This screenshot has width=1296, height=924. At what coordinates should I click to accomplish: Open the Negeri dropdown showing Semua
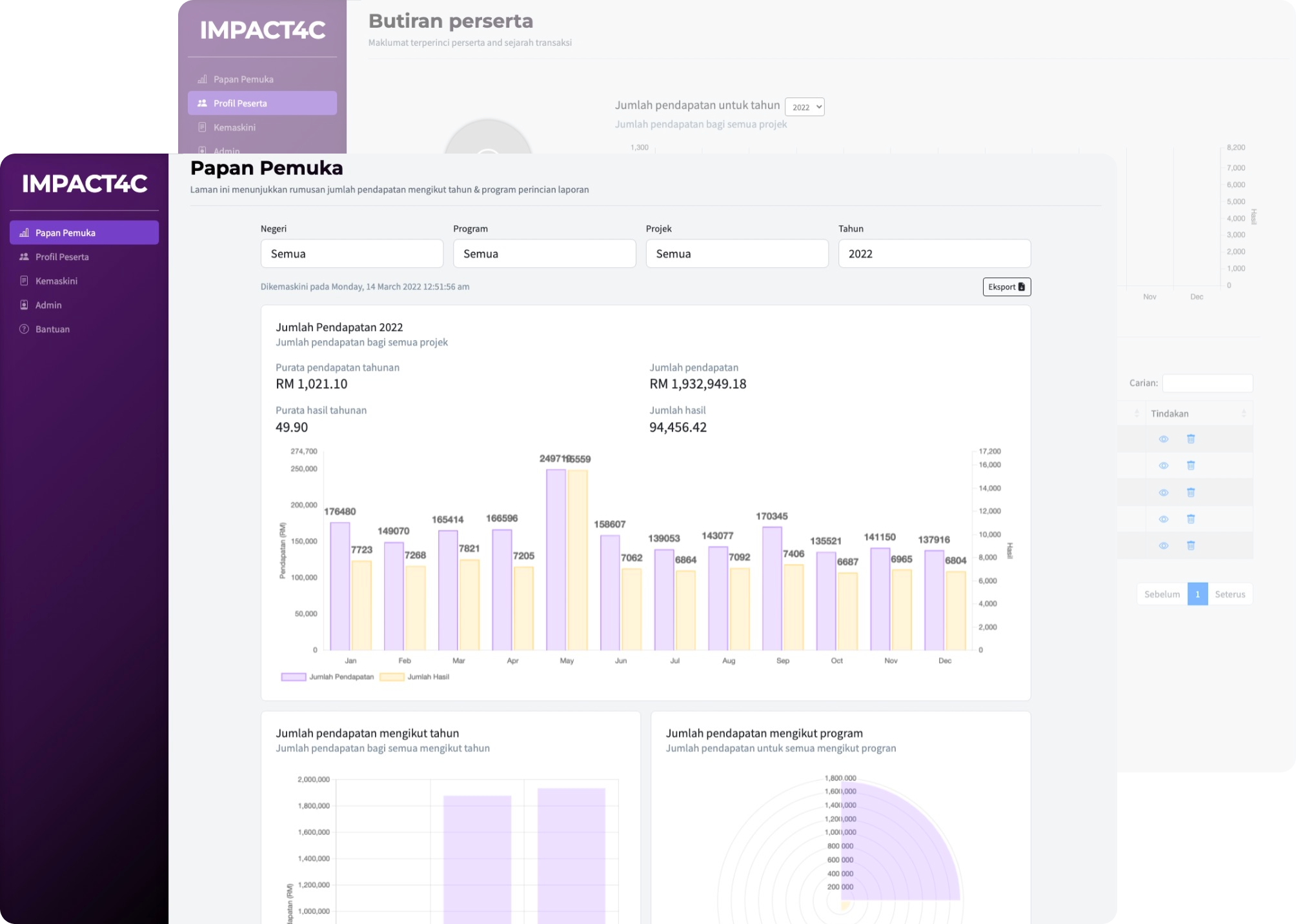click(352, 254)
